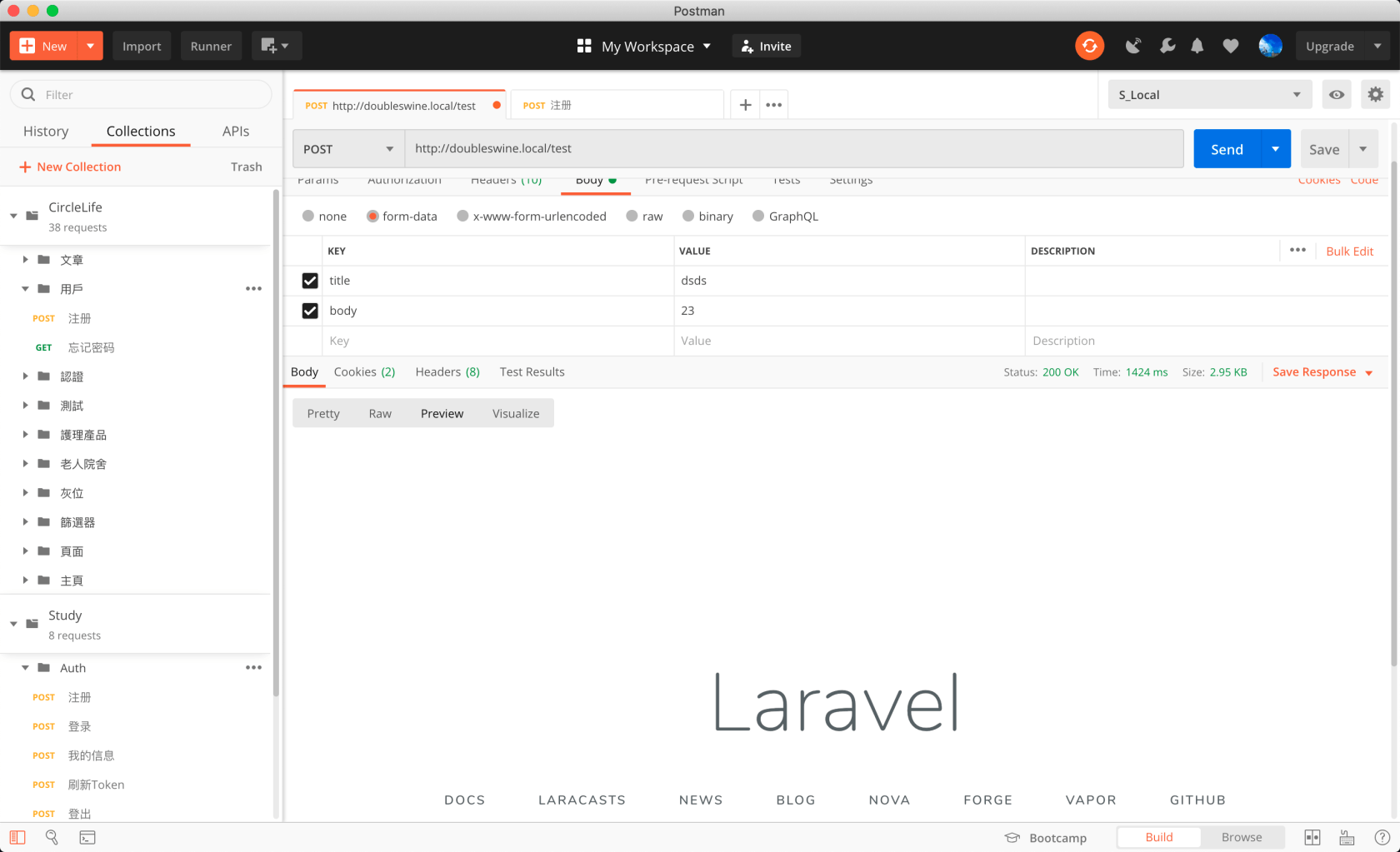
Task: Click the sidebar Filter input field
Action: tap(141, 94)
